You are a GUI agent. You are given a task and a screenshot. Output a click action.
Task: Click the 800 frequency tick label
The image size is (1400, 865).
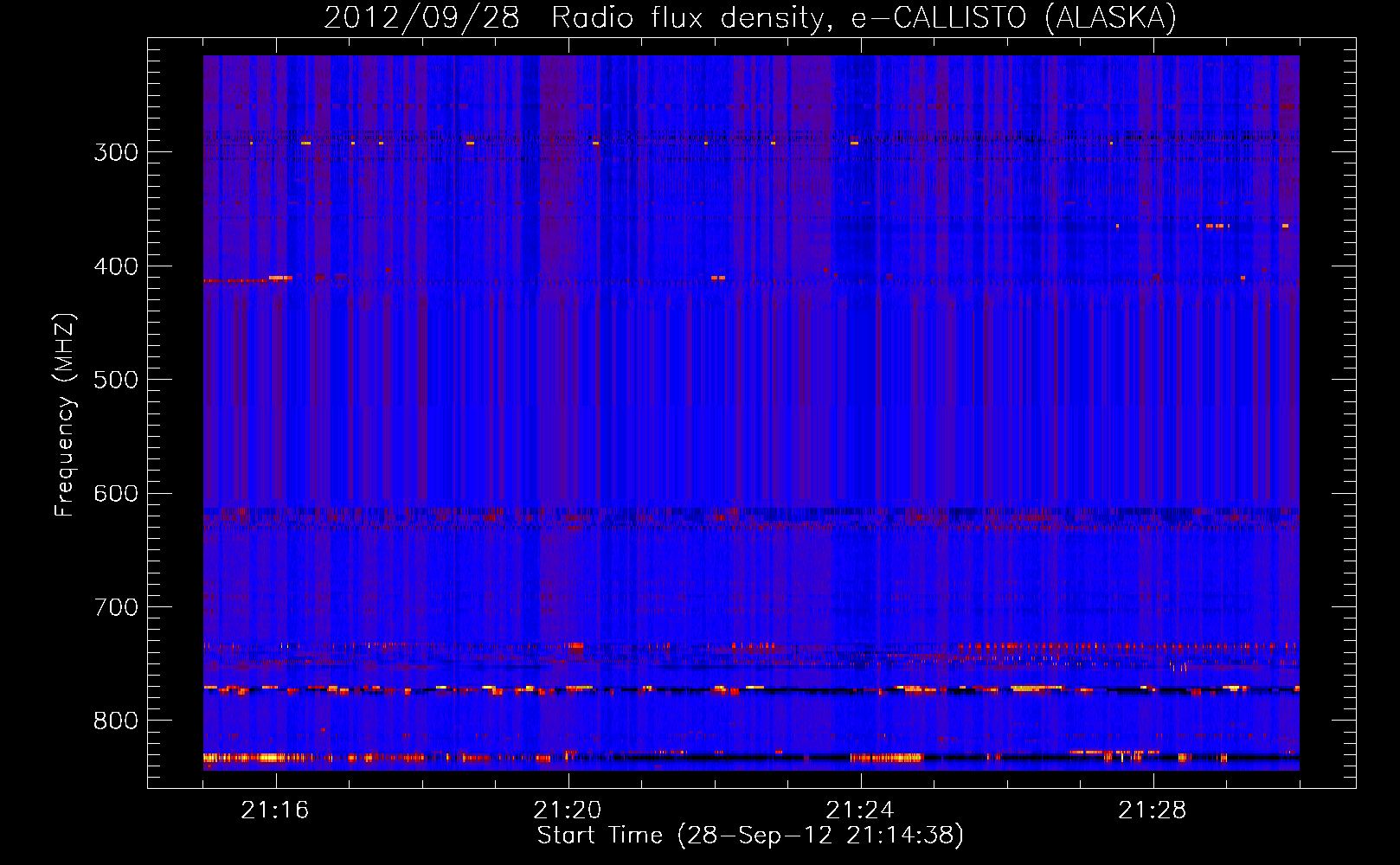coord(116,721)
